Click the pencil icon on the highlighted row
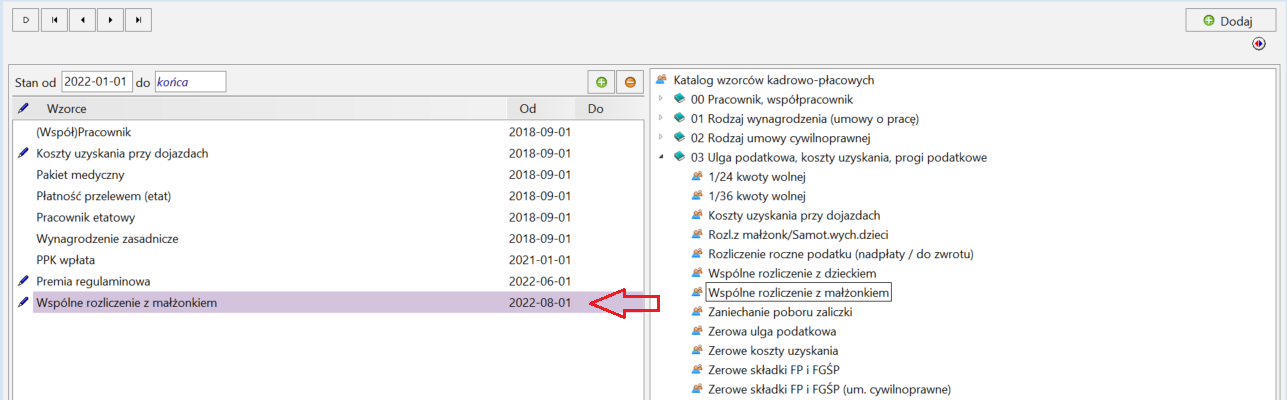 (24, 302)
